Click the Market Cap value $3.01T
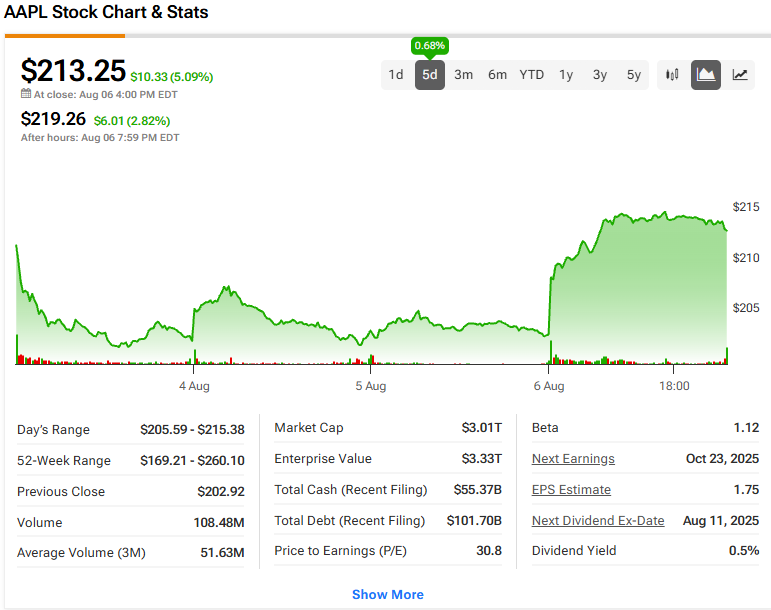Image resolution: width=771 pixels, height=610 pixels. coord(481,428)
